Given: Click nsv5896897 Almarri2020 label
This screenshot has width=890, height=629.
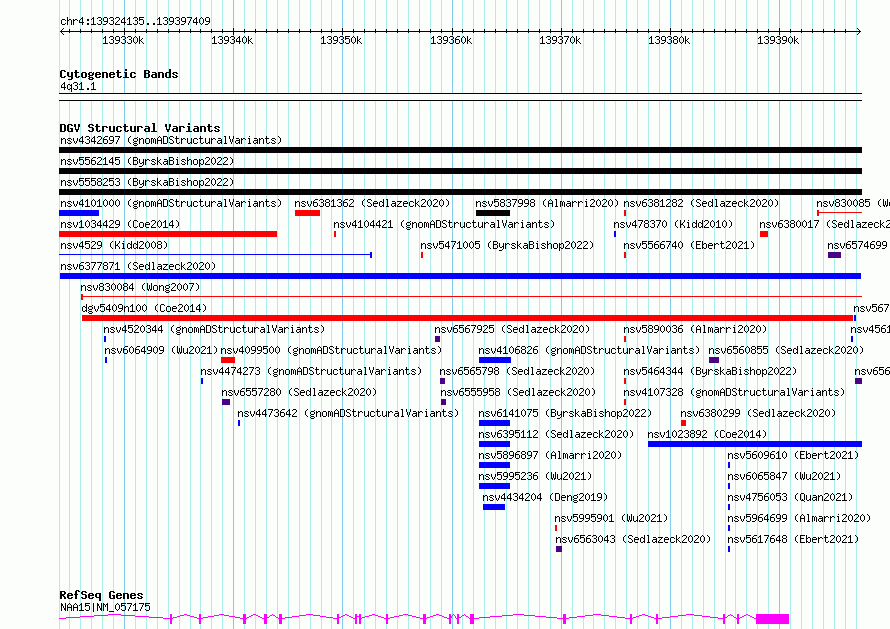Looking at the screenshot, I should pos(551,455).
